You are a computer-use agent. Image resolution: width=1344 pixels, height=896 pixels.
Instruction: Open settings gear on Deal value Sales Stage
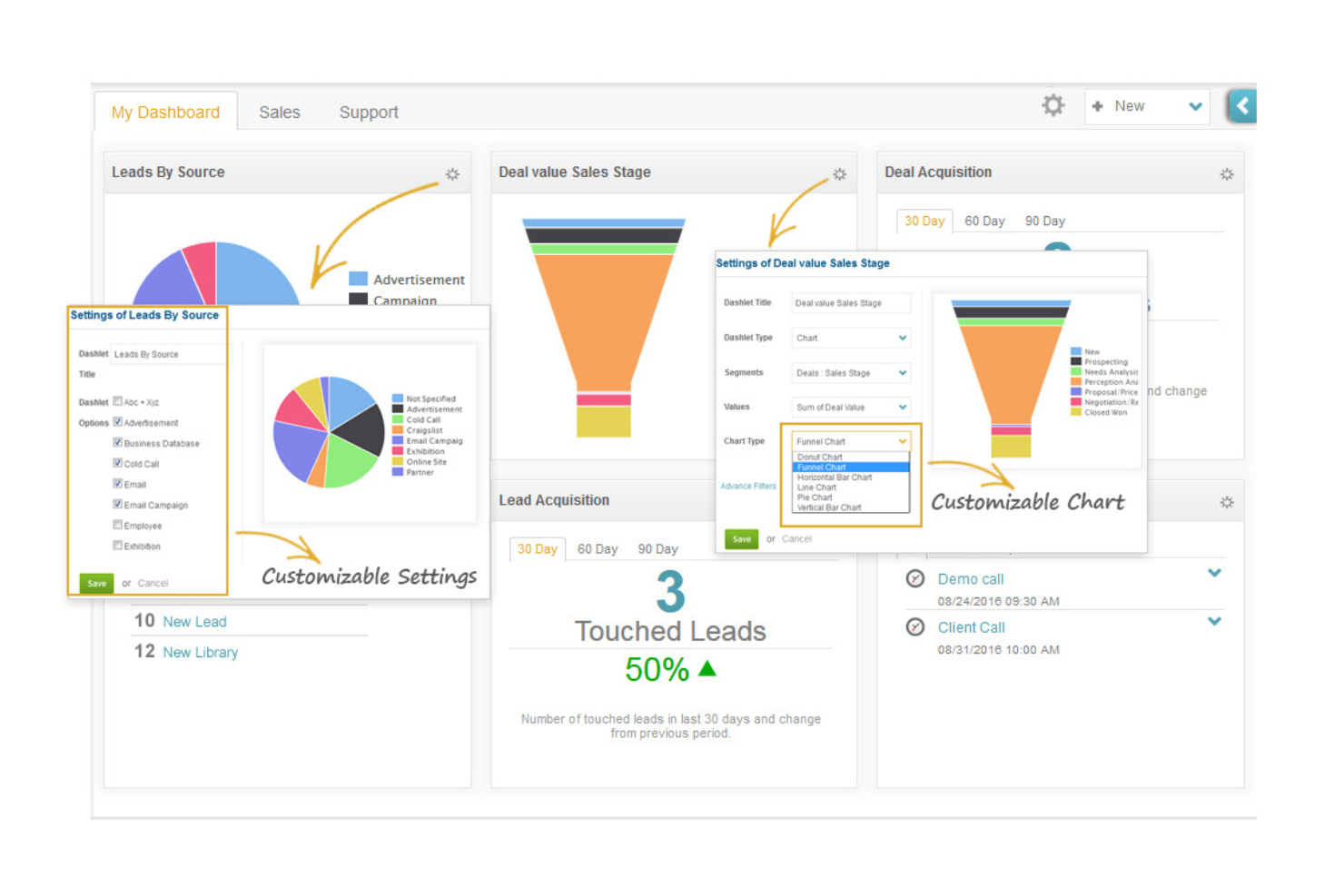coord(839,174)
